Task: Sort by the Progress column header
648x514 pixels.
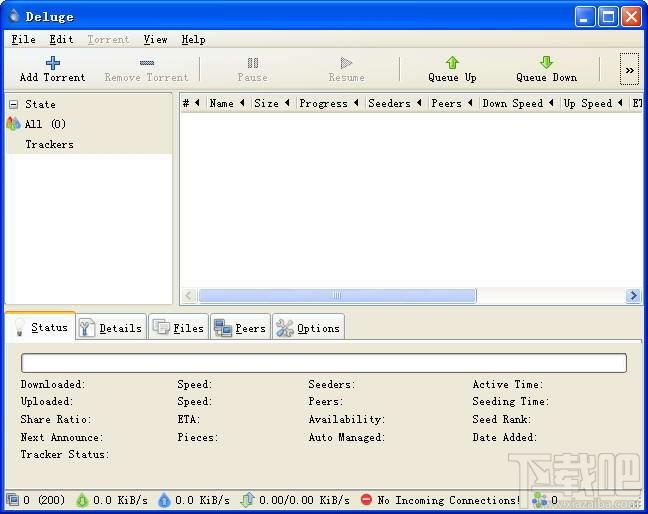Action: [x=329, y=103]
